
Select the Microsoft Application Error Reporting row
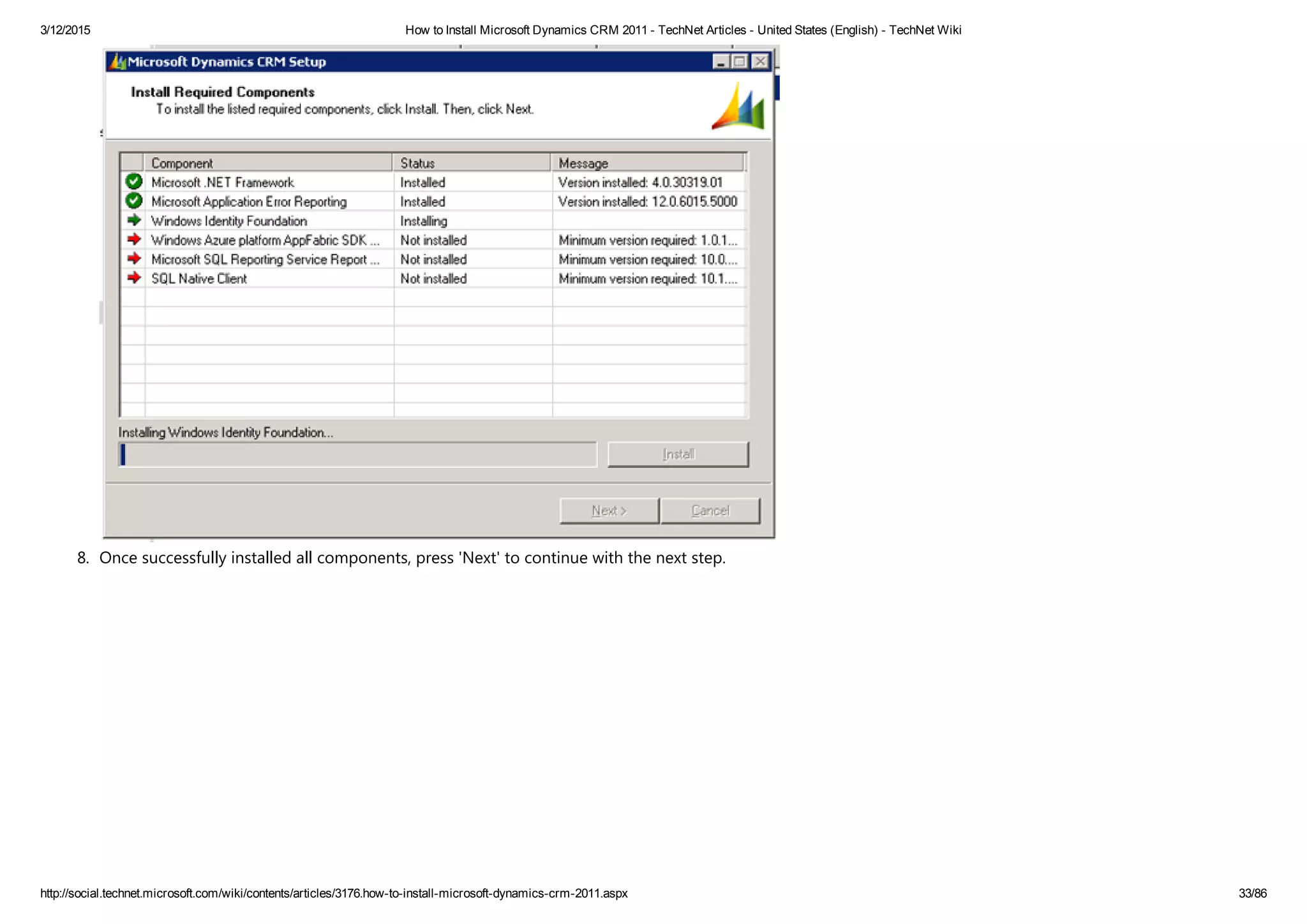433,202
